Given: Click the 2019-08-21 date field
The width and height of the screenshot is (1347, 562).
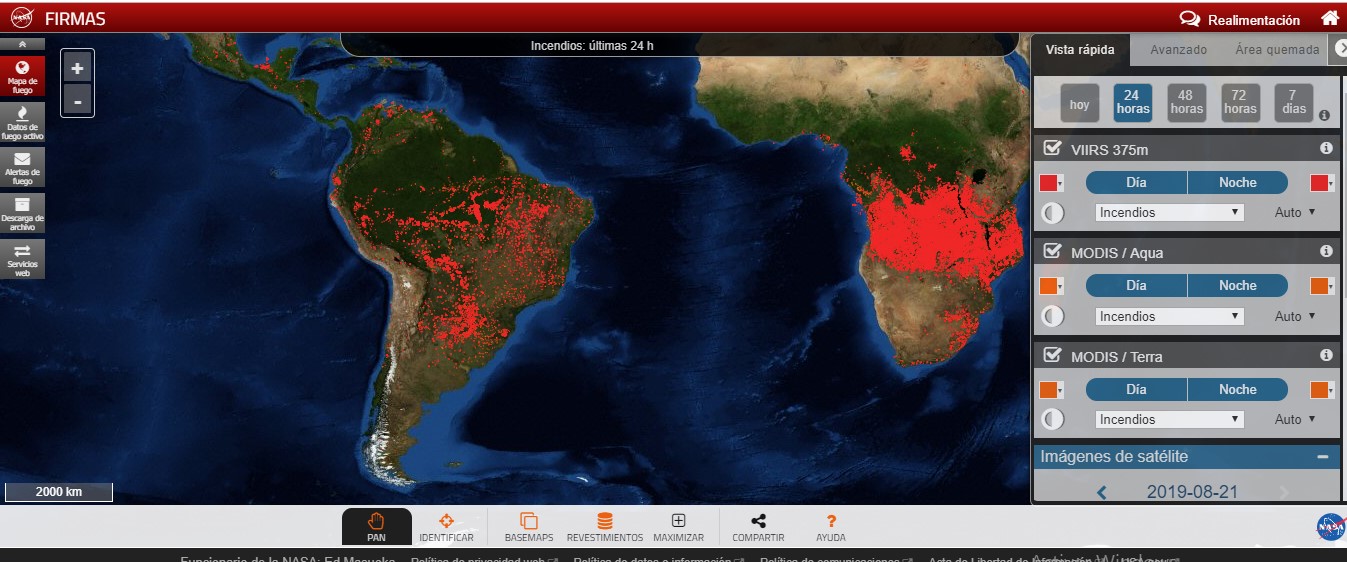Looking at the screenshot, I should (1192, 492).
